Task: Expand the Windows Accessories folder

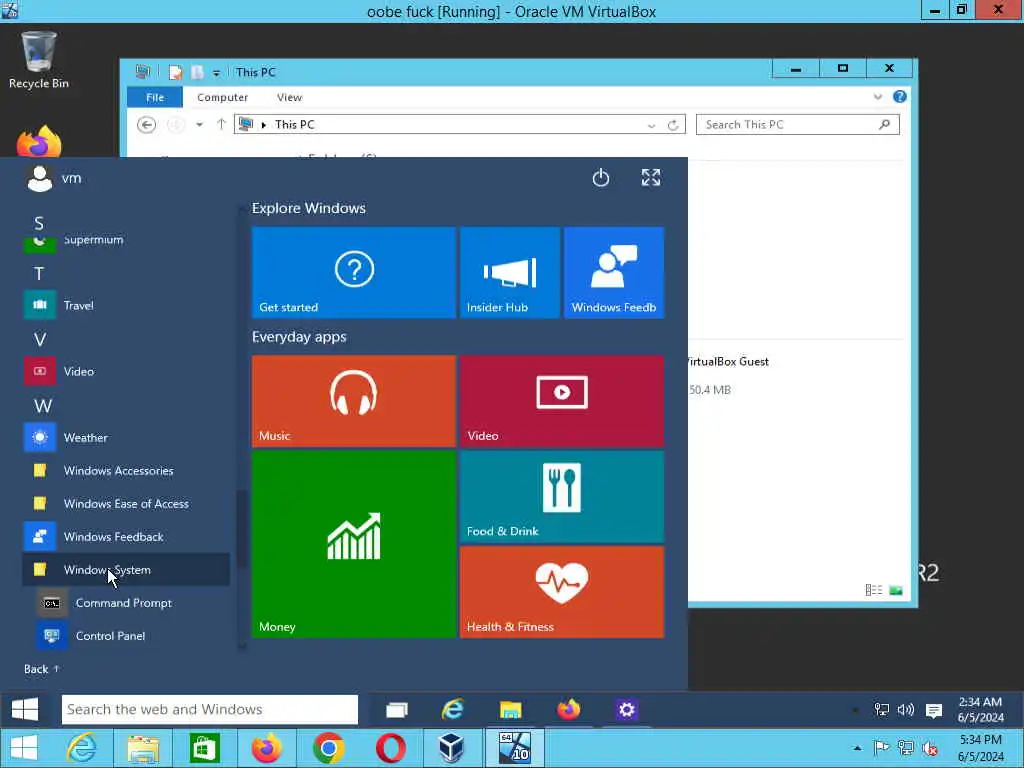Action: [127, 471]
